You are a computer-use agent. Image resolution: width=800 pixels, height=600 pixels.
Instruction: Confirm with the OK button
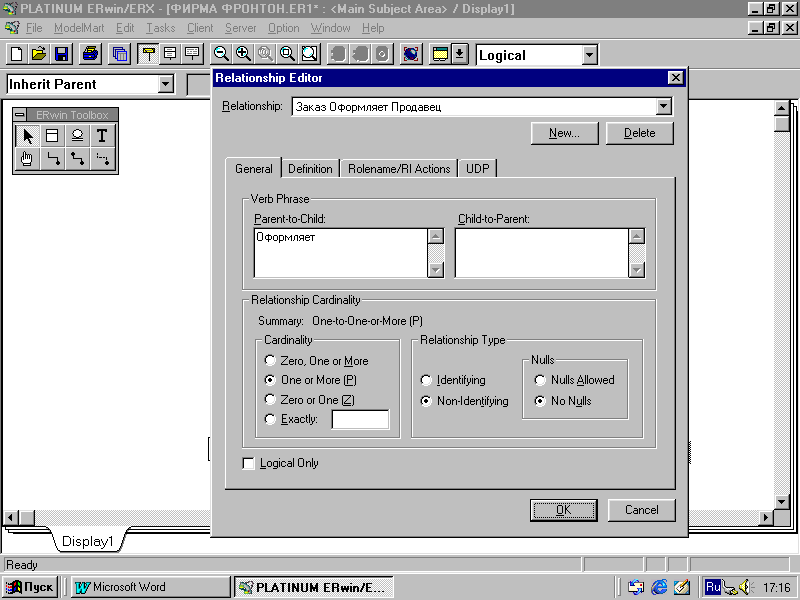[563, 510]
